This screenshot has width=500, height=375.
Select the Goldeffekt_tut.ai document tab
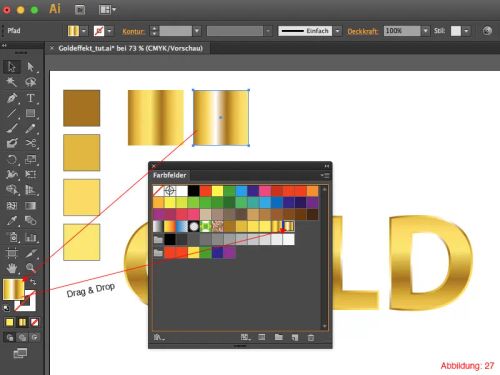point(130,48)
